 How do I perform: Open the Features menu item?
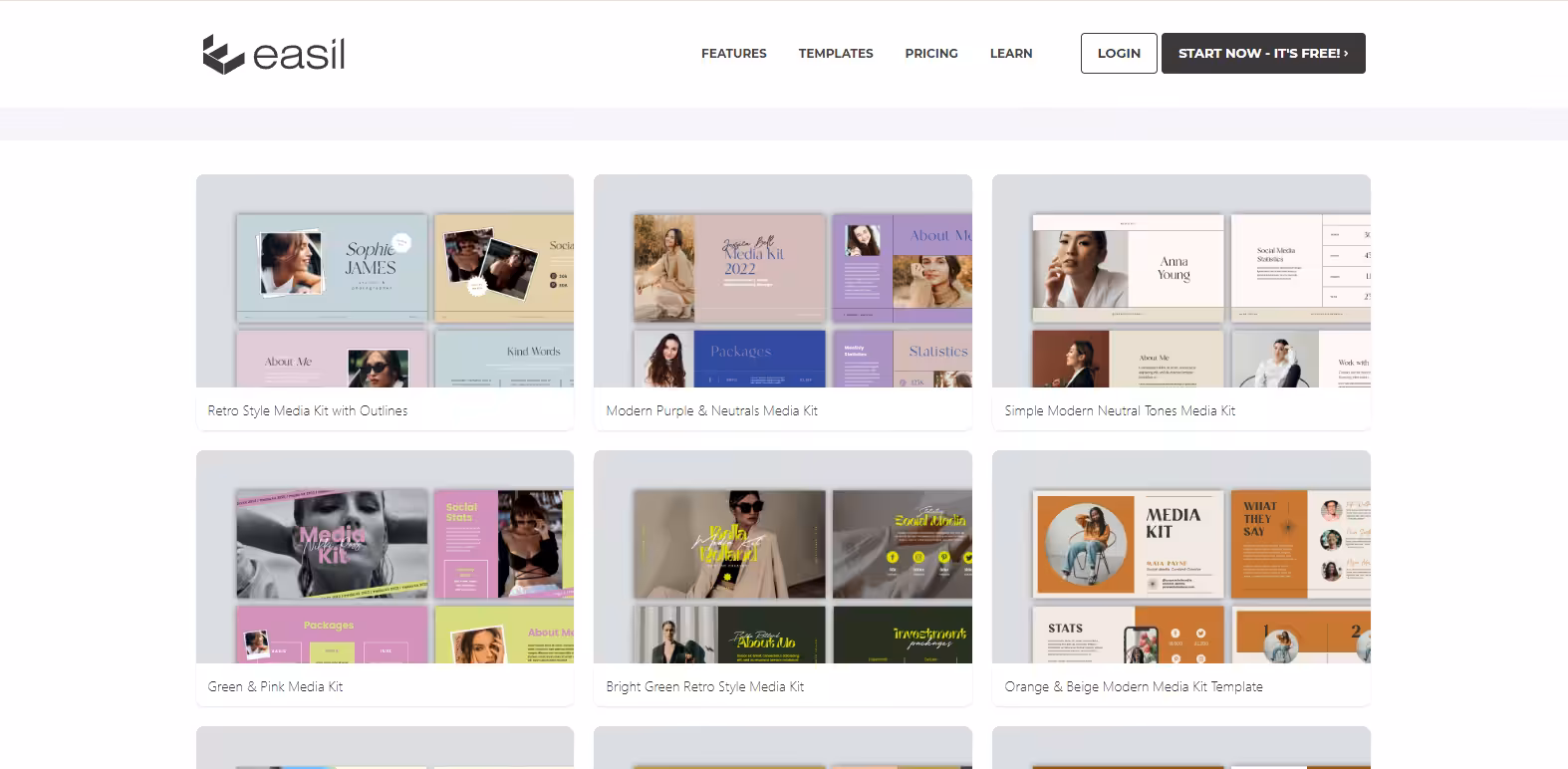[x=734, y=54]
